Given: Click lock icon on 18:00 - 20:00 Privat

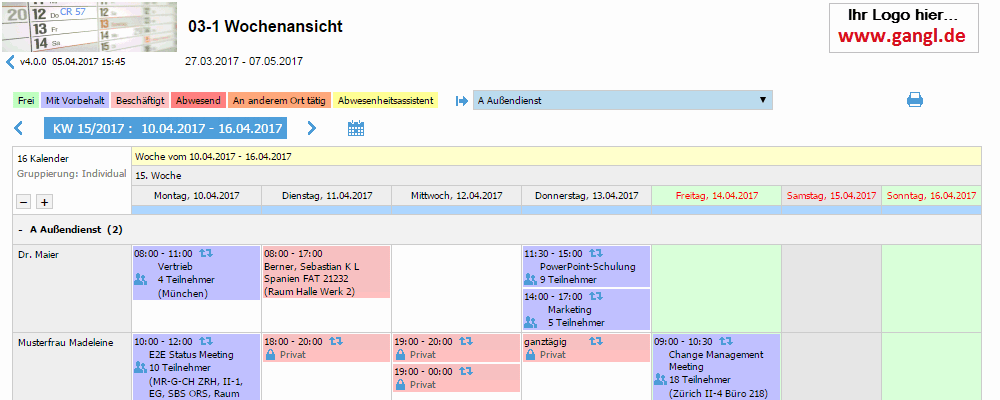Looking at the screenshot, I should coord(270,355).
